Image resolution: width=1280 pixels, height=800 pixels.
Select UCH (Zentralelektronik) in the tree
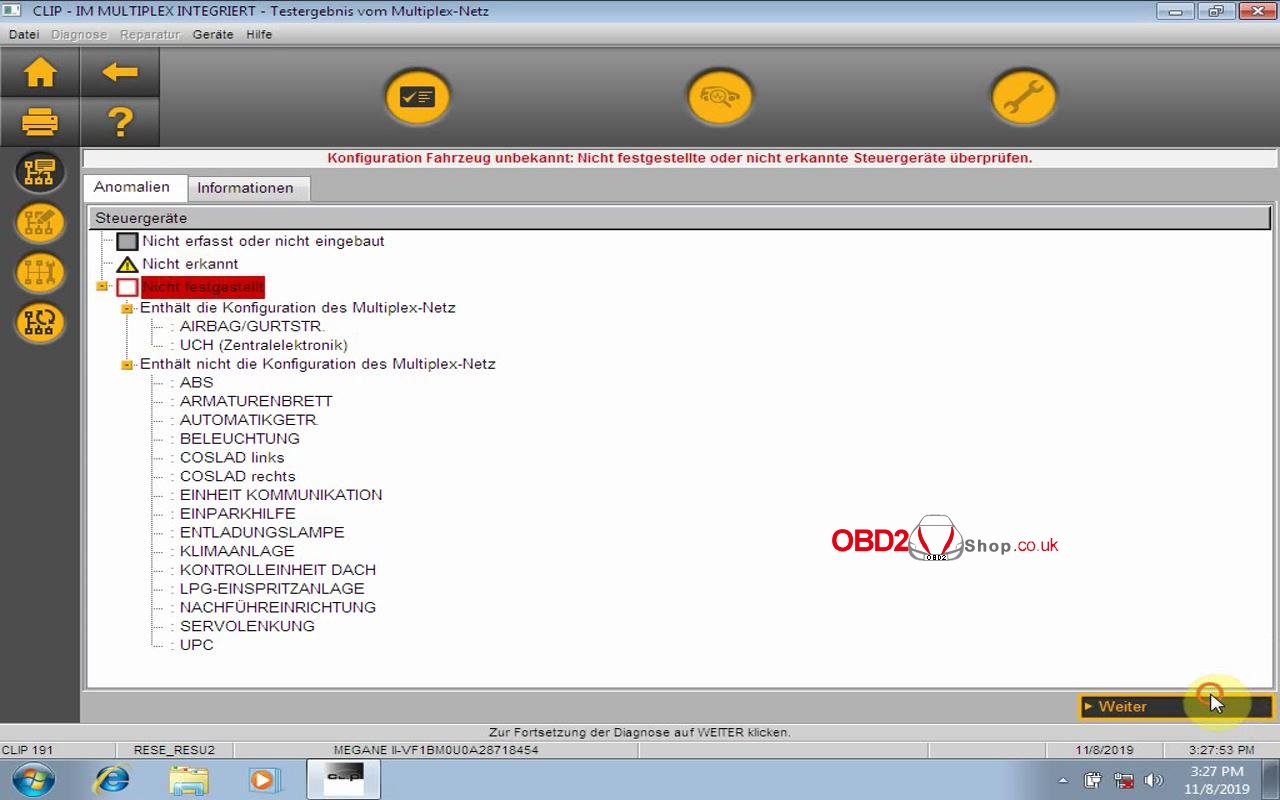click(x=263, y=345)
